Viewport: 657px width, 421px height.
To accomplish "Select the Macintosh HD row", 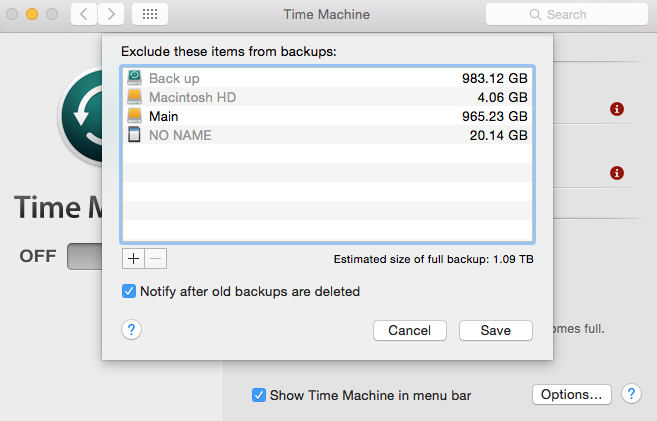I will pyautogui.click(x=327, y=97).
